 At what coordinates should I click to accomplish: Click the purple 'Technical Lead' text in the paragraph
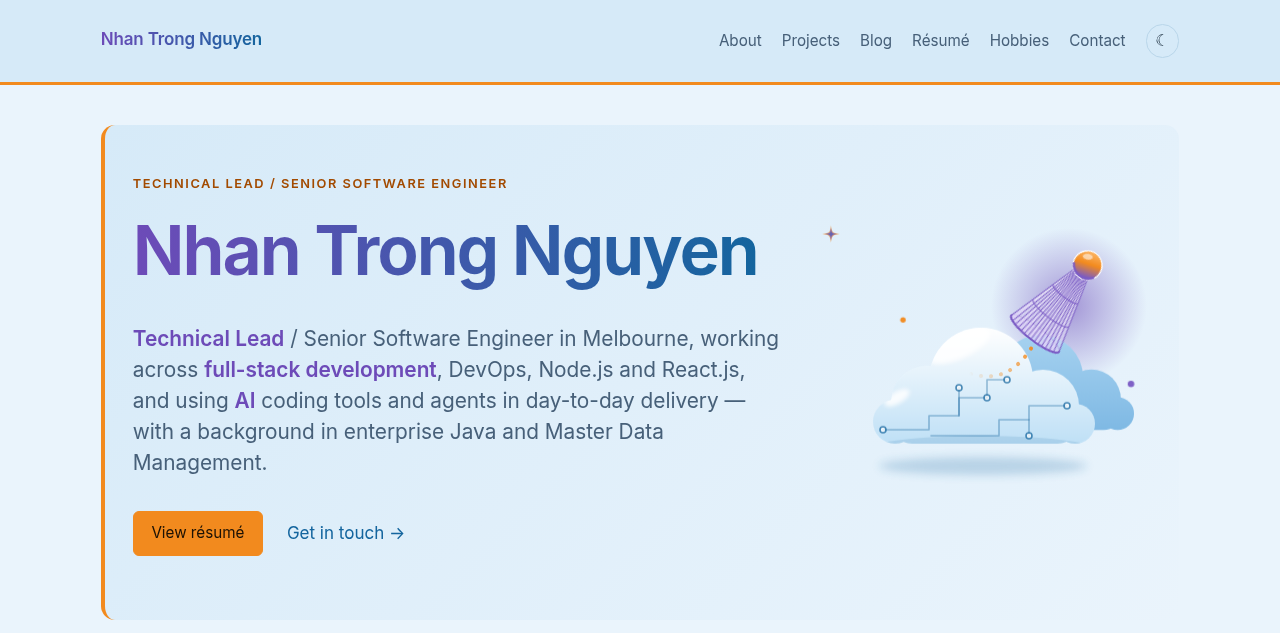point(208,339)
